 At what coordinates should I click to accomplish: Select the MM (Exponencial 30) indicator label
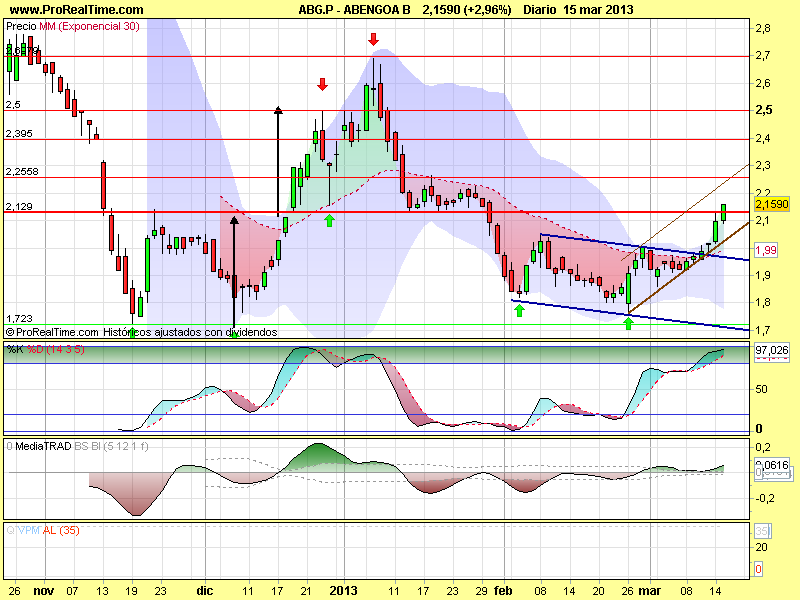(x=89, y=27)
